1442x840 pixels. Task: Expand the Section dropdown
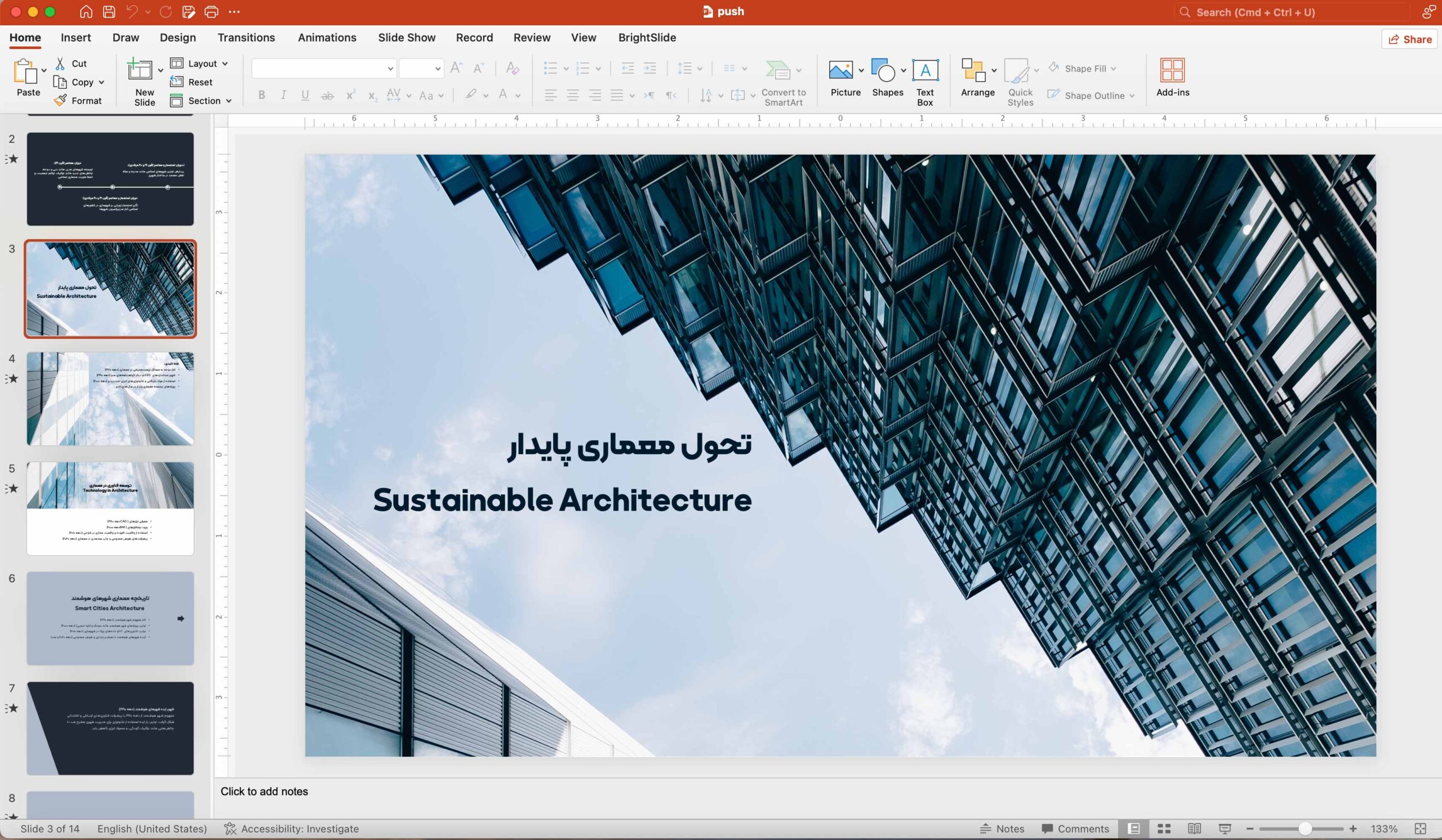pyautogui.click(x=201, y=101)
